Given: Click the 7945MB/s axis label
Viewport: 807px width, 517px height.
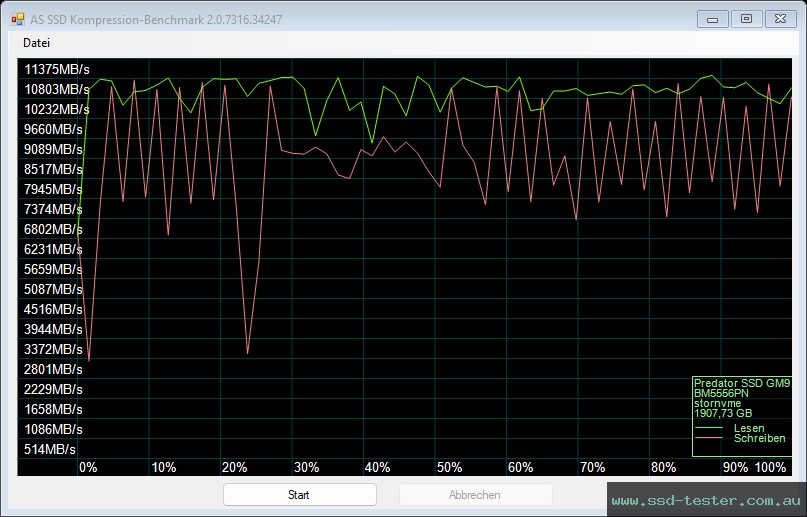Looking at the screenshot, I should coord(53,189).
